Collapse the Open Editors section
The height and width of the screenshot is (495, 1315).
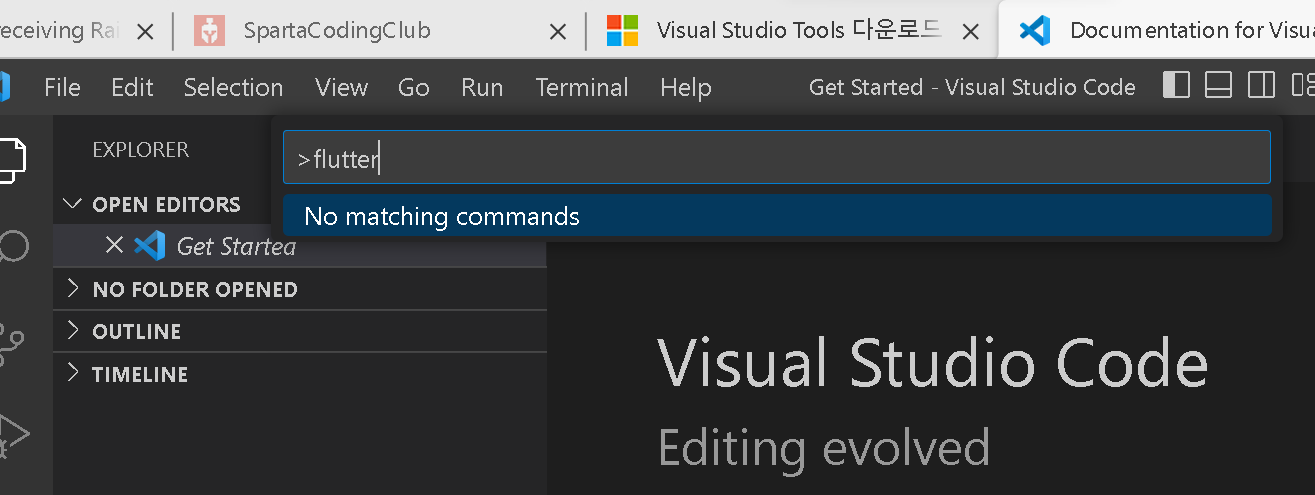pos(72,204)
